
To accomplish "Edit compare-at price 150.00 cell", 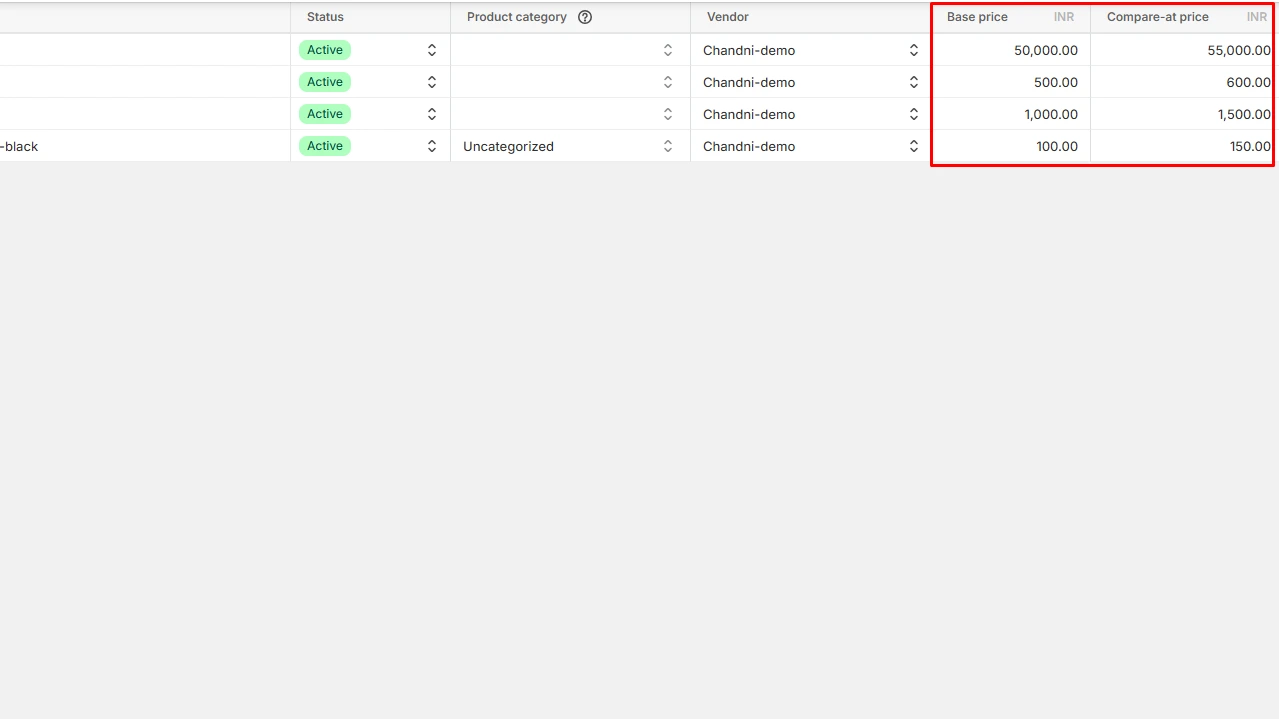I will tap(1185, 146).
